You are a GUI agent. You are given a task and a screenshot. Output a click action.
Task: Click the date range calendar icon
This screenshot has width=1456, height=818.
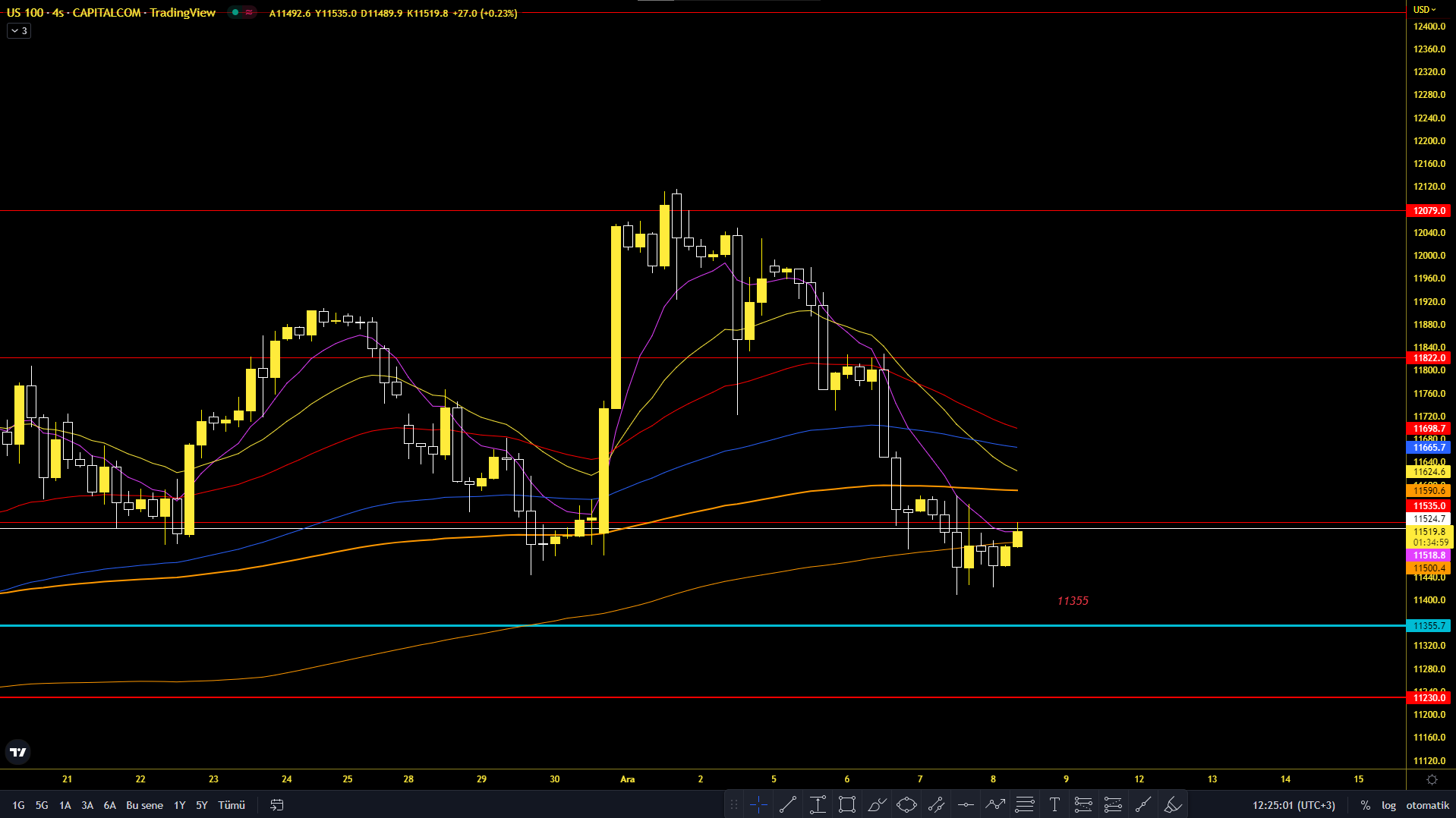click(277, 805)
